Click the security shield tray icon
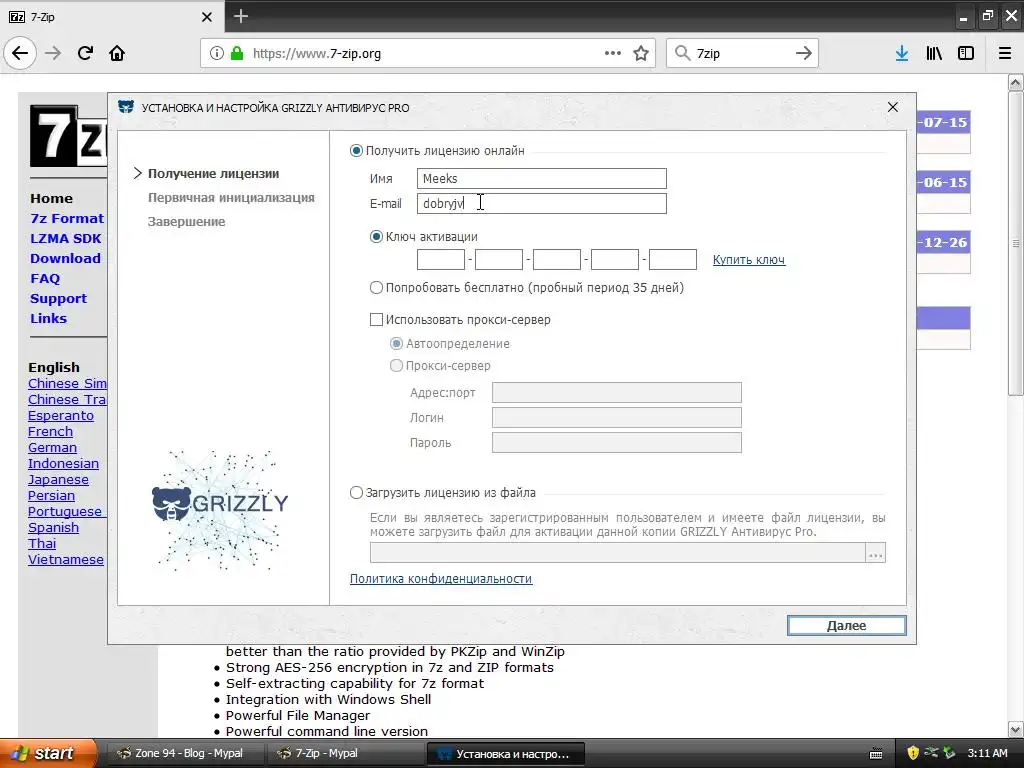The width and height of the screenshot is (1024, 768). point(913,753)
